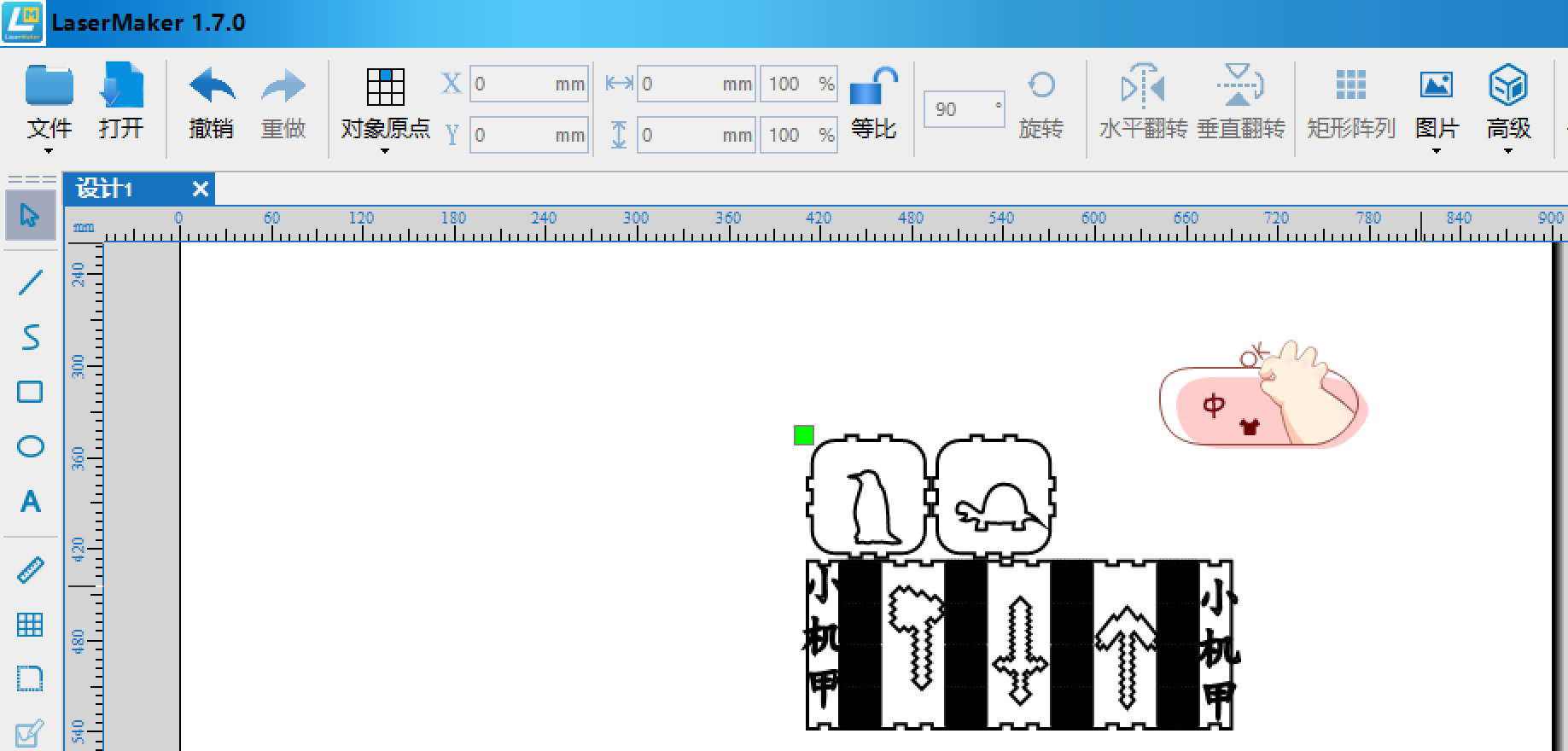Select the arrow selection tool
Screen dimensions: 1568x751
pyautogui.click(x=30, y=215)
